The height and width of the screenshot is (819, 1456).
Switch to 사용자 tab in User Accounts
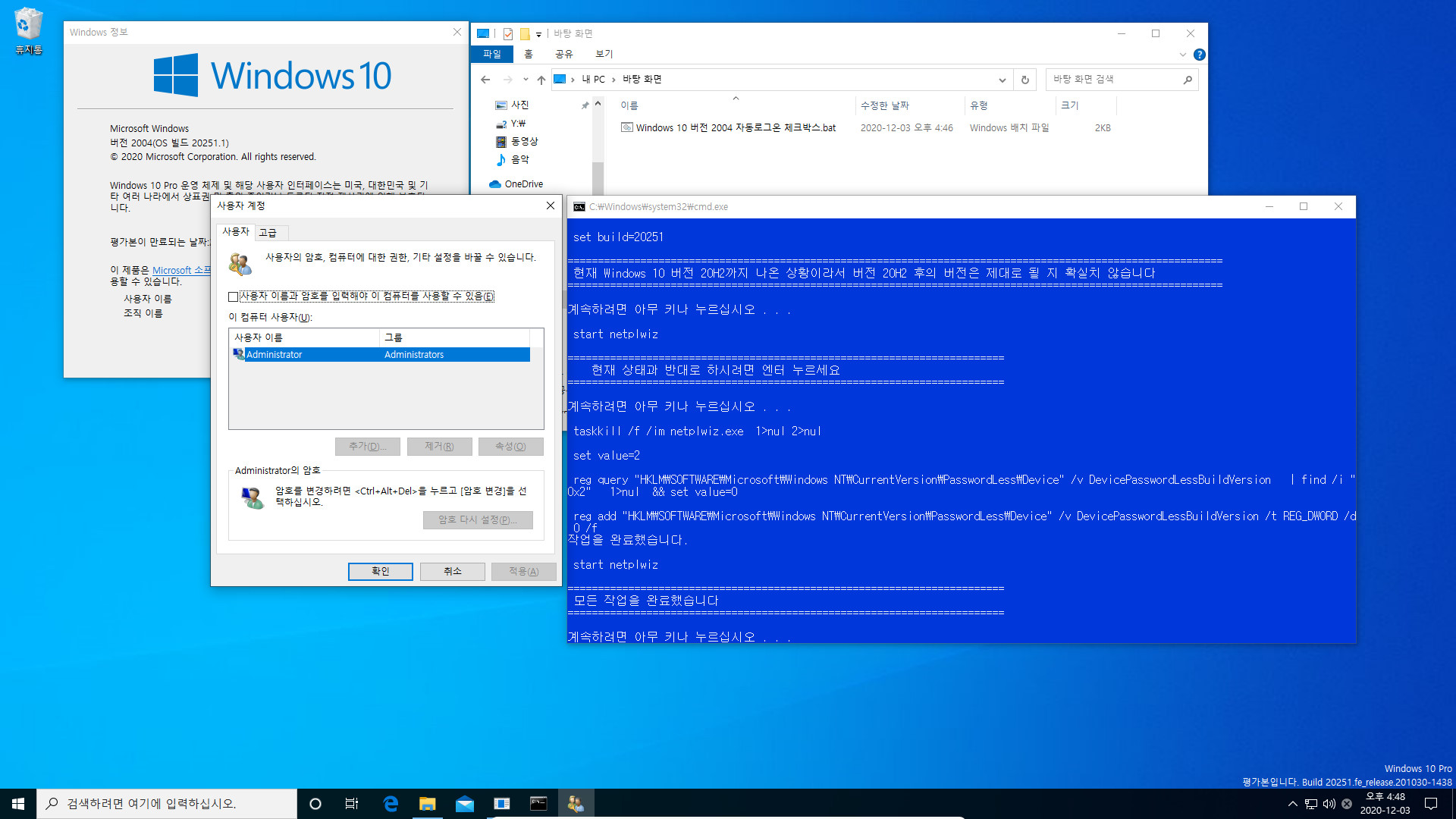click(236, 232)
